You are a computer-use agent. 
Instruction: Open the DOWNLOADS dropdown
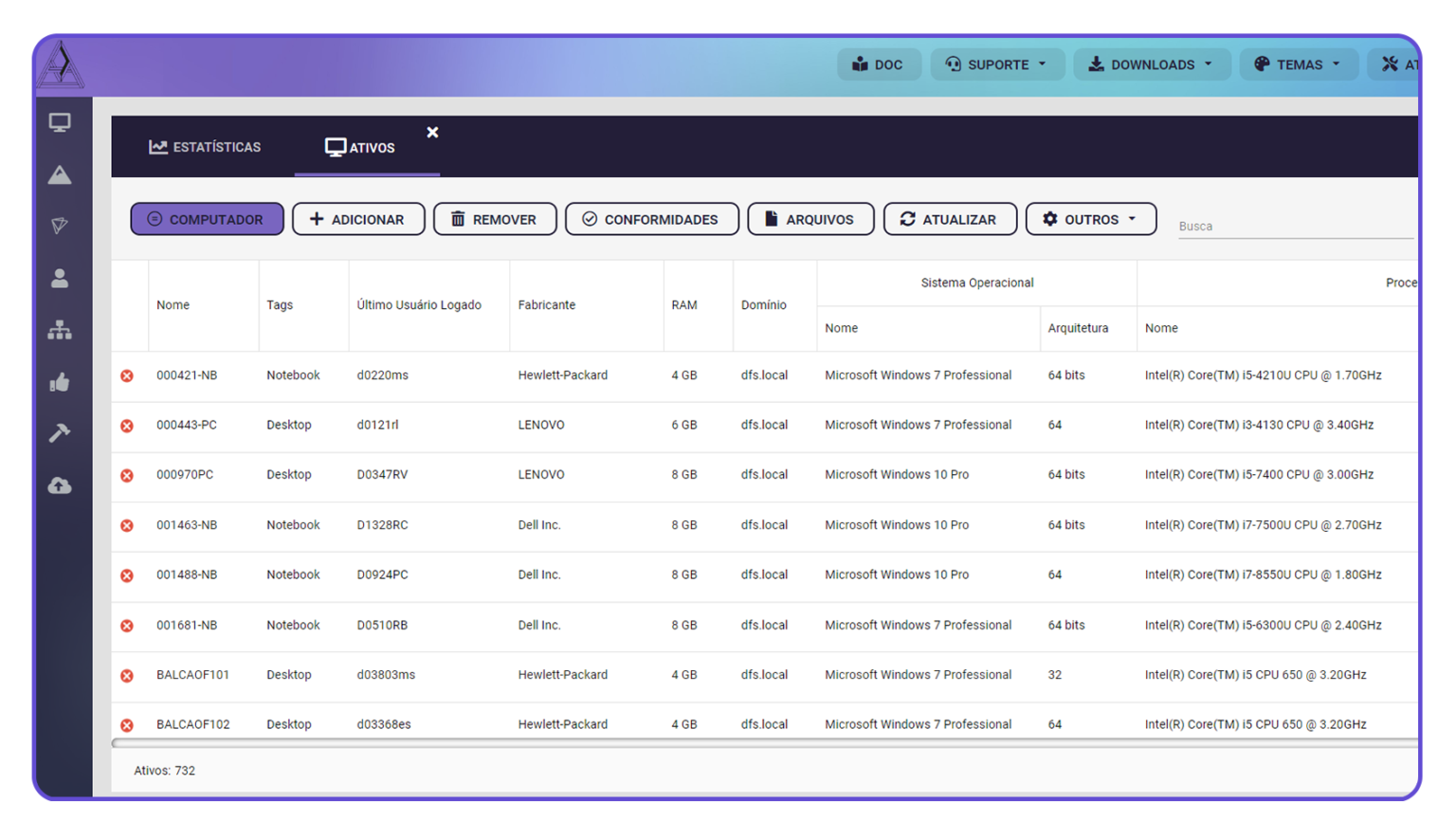pyautogui.click(x=1152, y=64)
